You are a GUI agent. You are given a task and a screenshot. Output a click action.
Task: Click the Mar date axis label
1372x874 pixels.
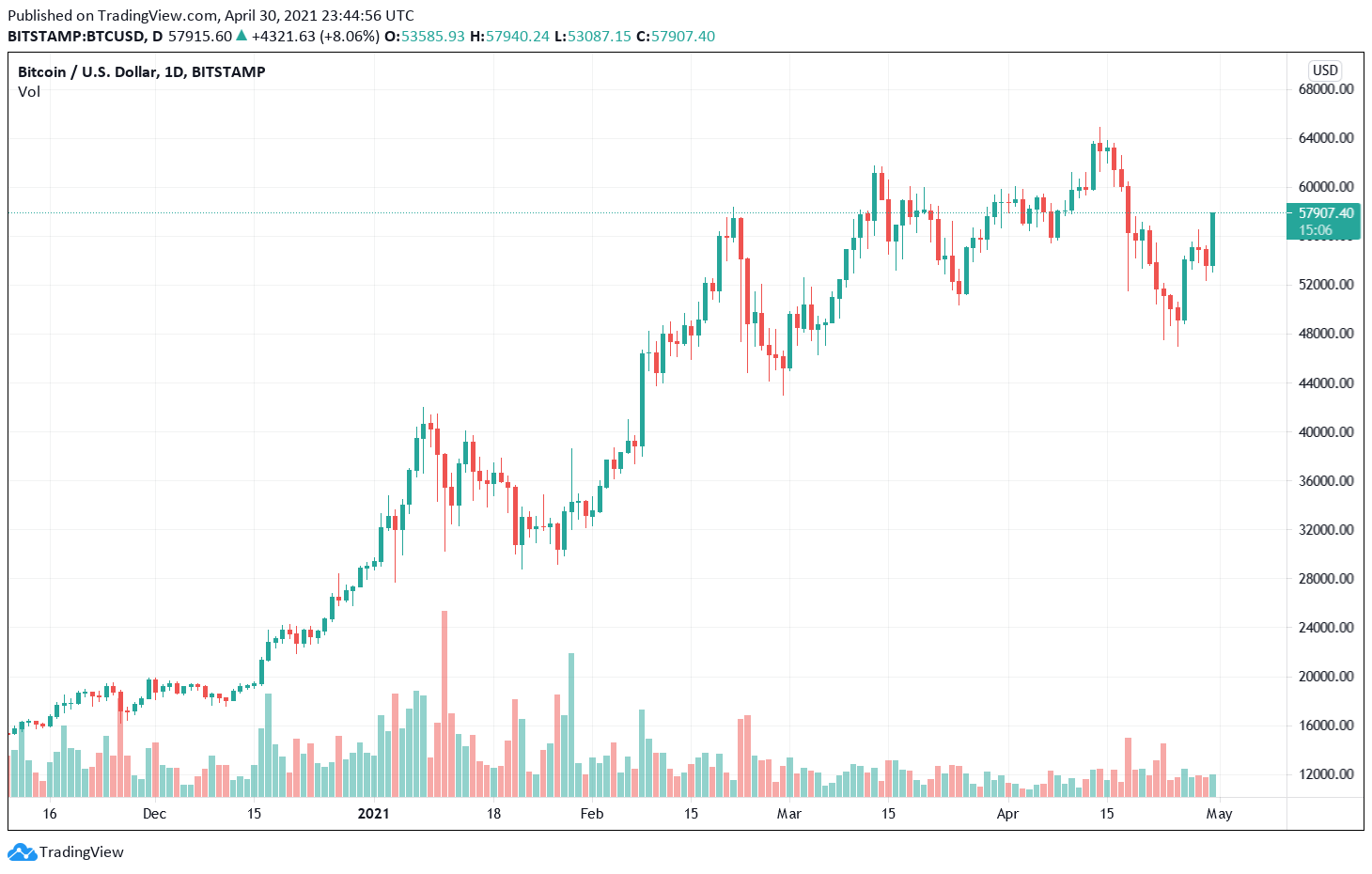pyautogui.click(x=789, y=814)
